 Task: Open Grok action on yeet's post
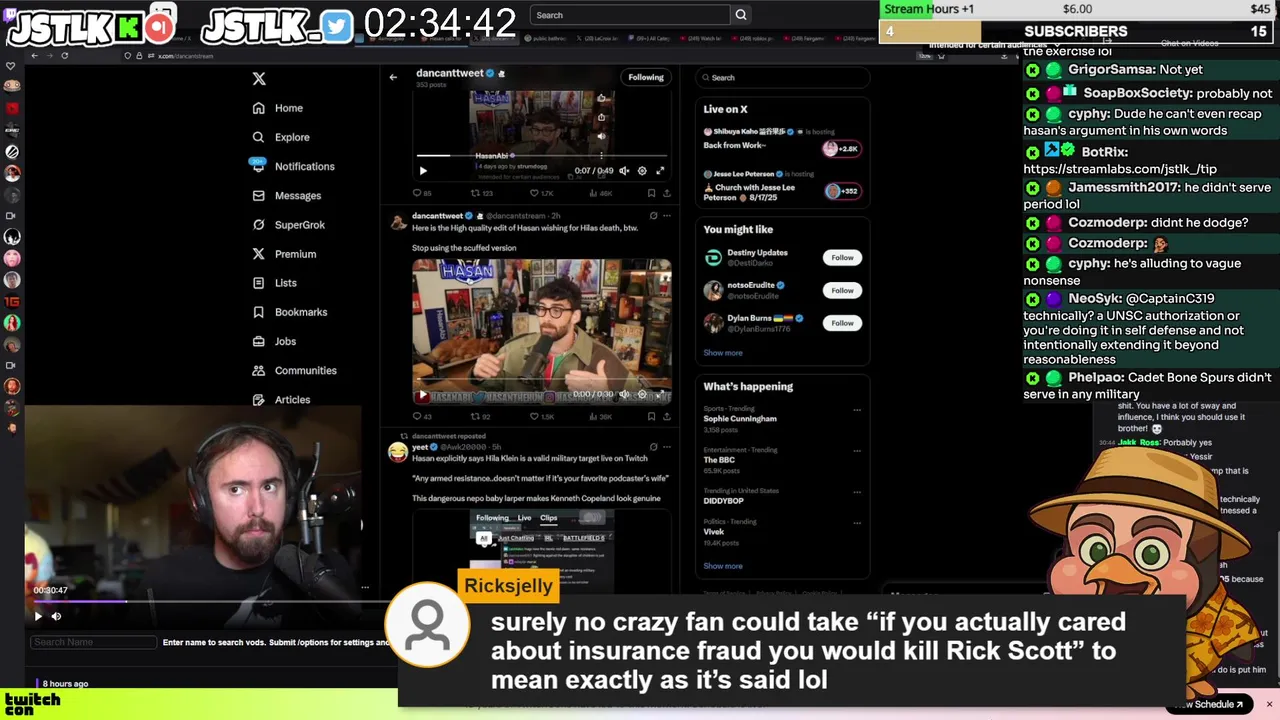pos(653,447)
